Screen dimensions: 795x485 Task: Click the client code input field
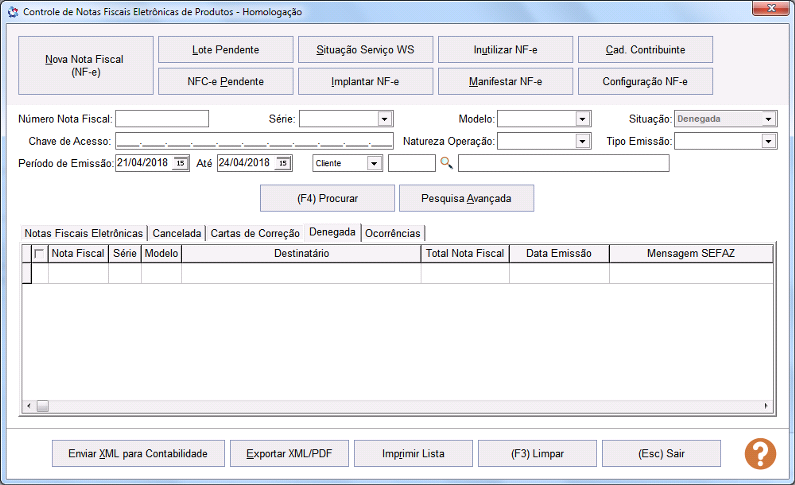(x=412, y=163)
